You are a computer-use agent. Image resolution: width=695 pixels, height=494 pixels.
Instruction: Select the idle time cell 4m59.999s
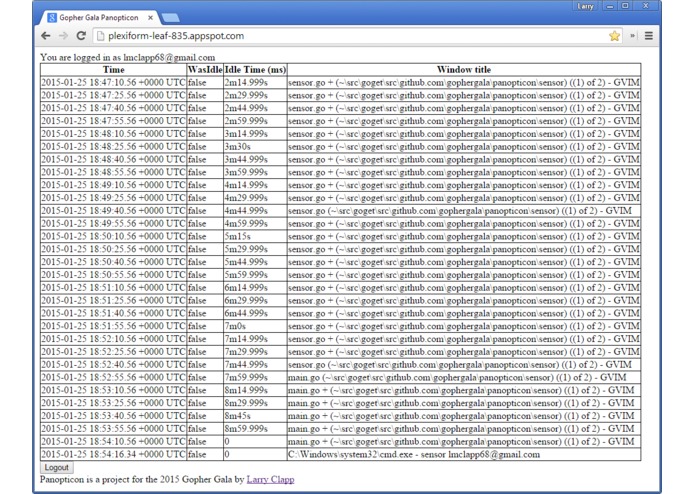pyautogui.click(x=255, y=224)
